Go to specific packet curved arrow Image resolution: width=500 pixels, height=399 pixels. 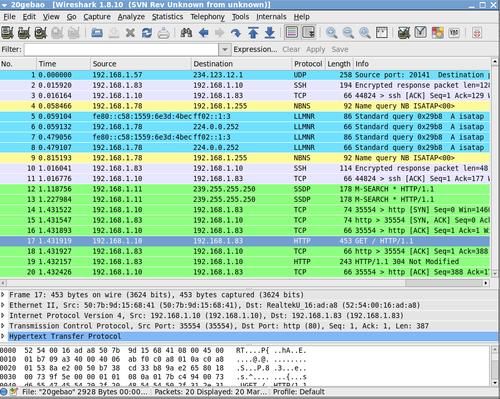click(236, 33)
